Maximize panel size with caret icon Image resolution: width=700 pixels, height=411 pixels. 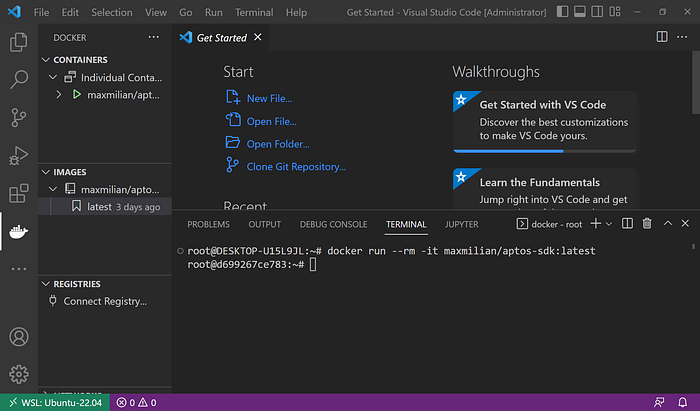click(x=667, y=223)
